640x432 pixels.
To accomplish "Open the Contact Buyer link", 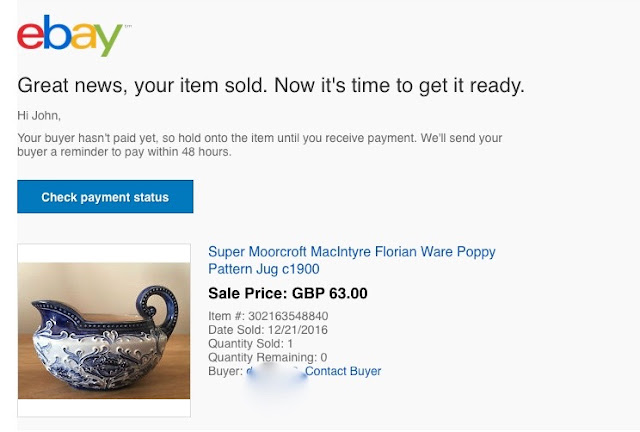I will pyautogui.click(x=343, y=372).
